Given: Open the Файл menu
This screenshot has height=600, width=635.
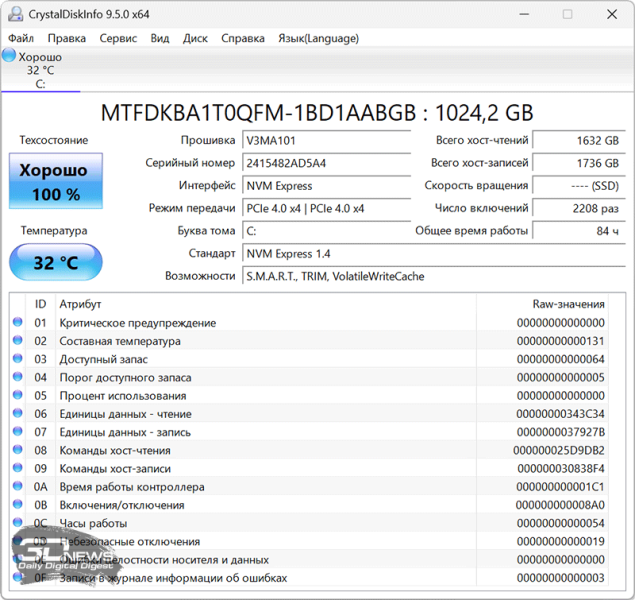Looking at the screenshot, I should 20,38.
